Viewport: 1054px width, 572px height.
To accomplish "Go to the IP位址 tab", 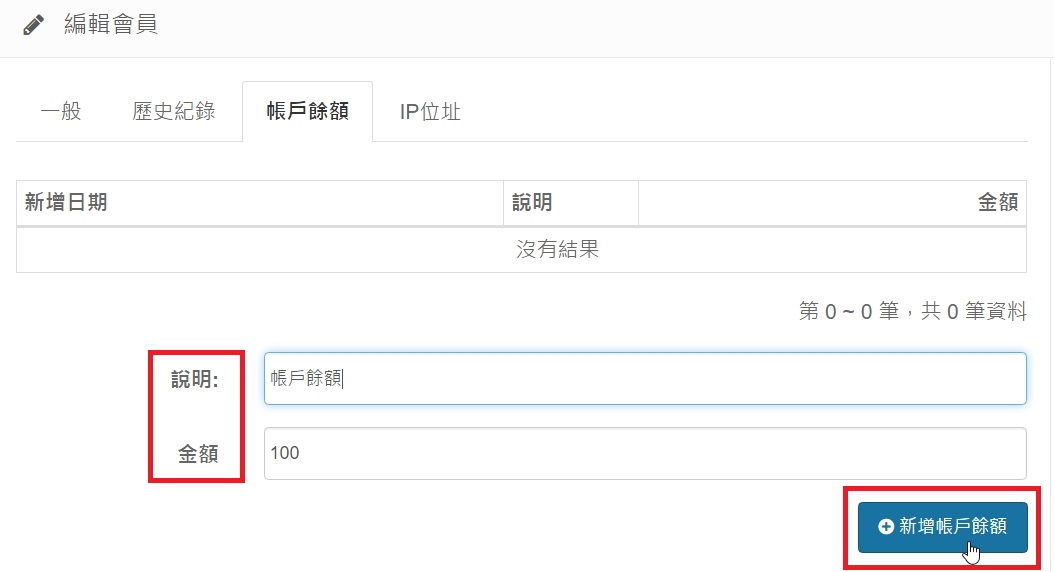I will [430, 111].
